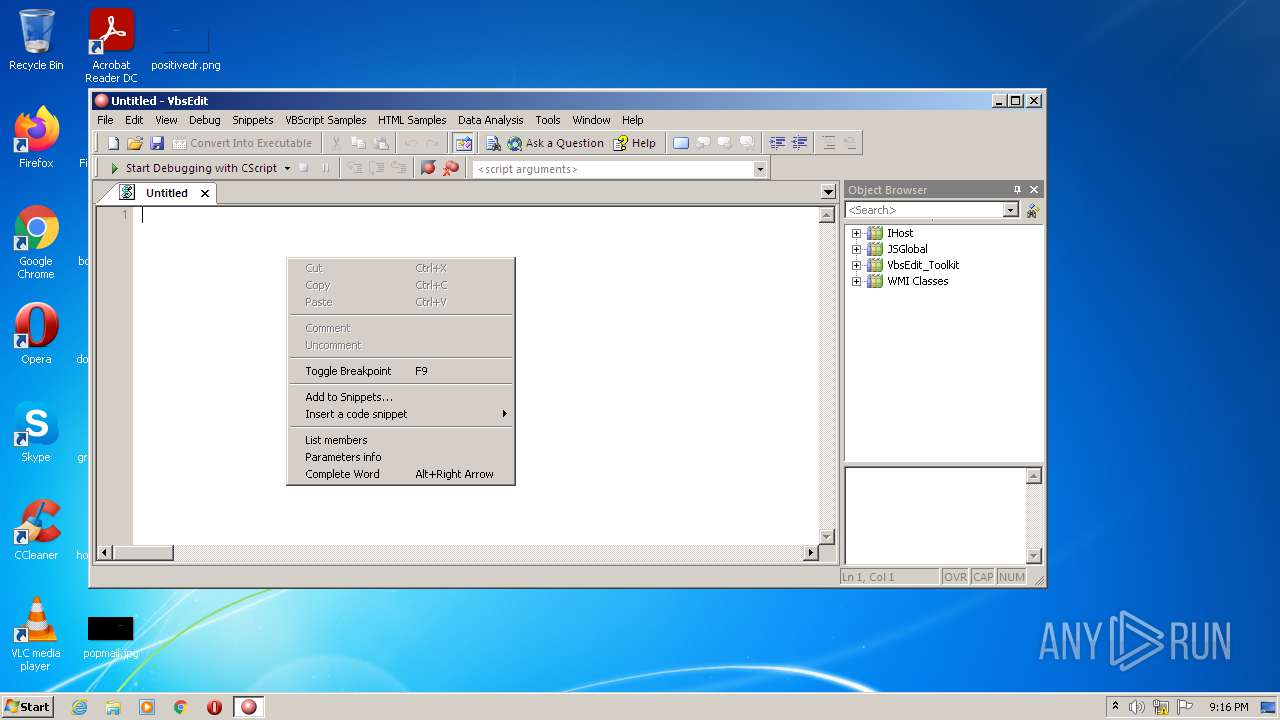The width and height of the screenshot is (1280, 720).
Task: Select Parameters info in context menu
Action: (400, 457)
